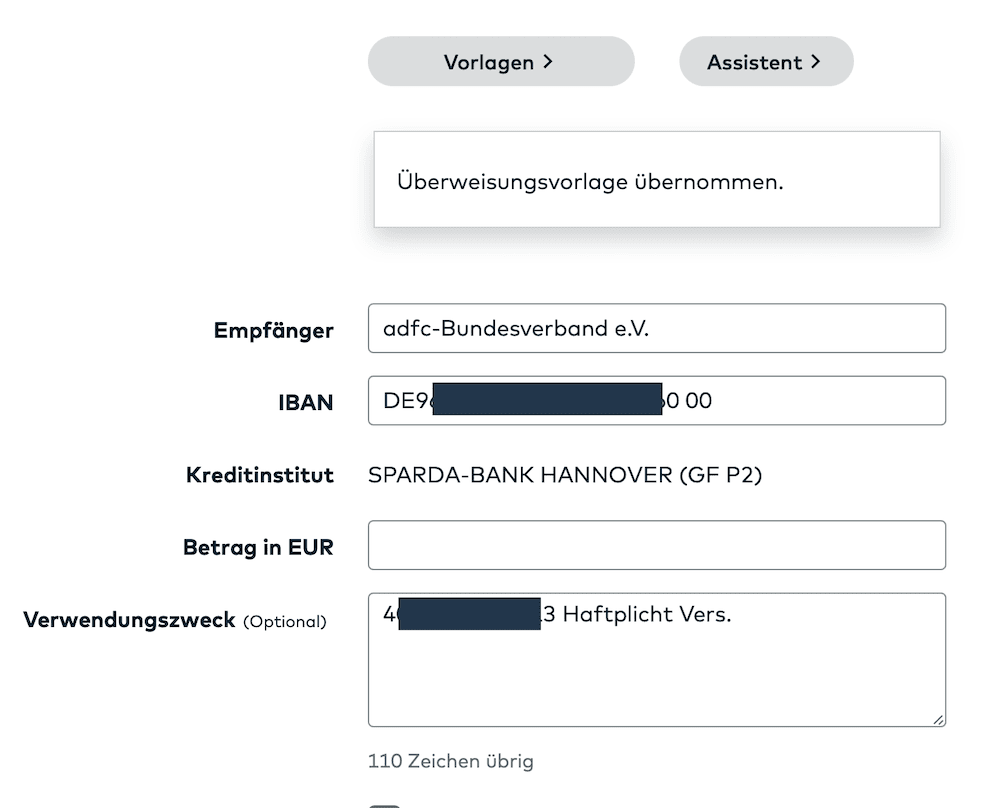The width and height of the screenshot is (1000, 808).
Task: Click the '(Optional)' hint text
Action: click(x=285, y=621)
